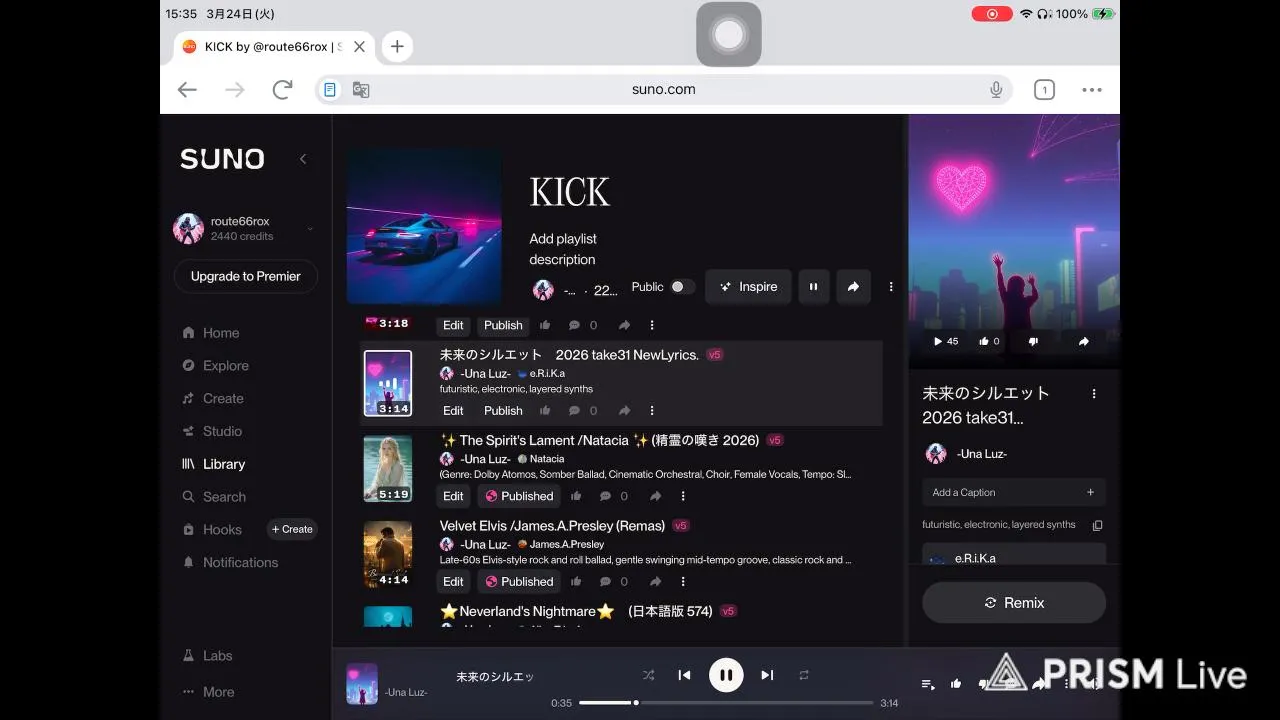Share The Spirit's Lament track
Viewport: 1280px width, 720px height.
[655, 496]
